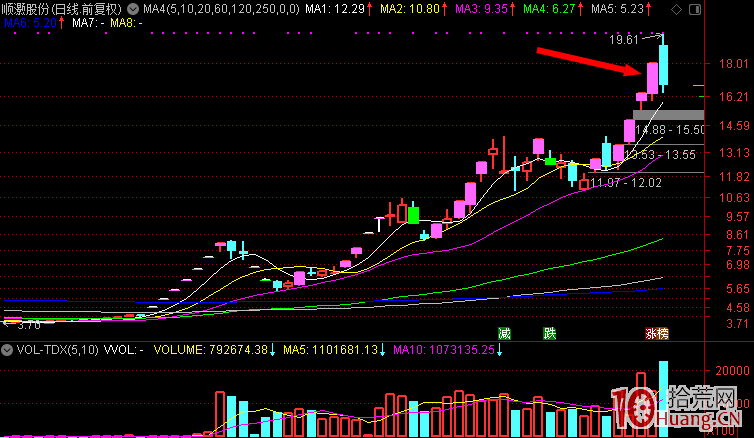Click the 跌 marker below the chart
The image size is (754, 438).
point(550,333)
